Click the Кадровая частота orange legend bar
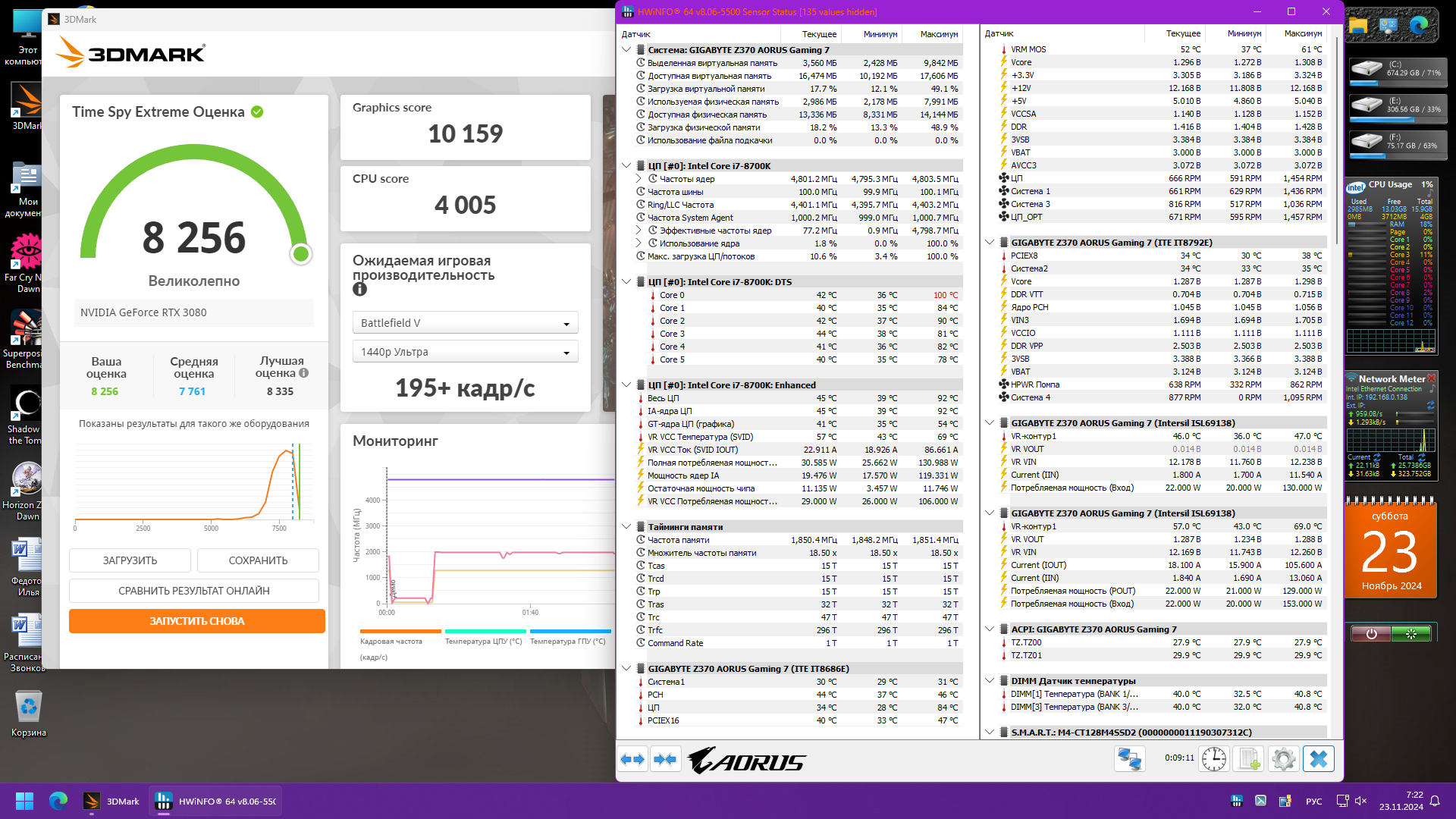Viewport: 1456px width, 819px height. [x=400, y=631]
